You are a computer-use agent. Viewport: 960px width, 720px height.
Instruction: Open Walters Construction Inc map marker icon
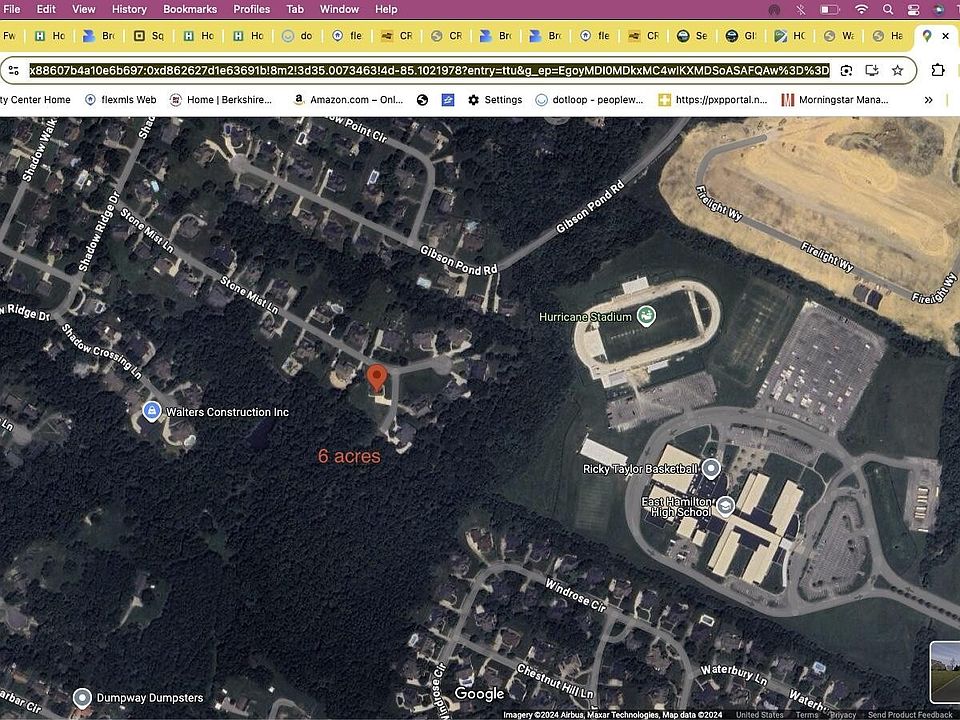pyautogui.click(x=152, y=411)
